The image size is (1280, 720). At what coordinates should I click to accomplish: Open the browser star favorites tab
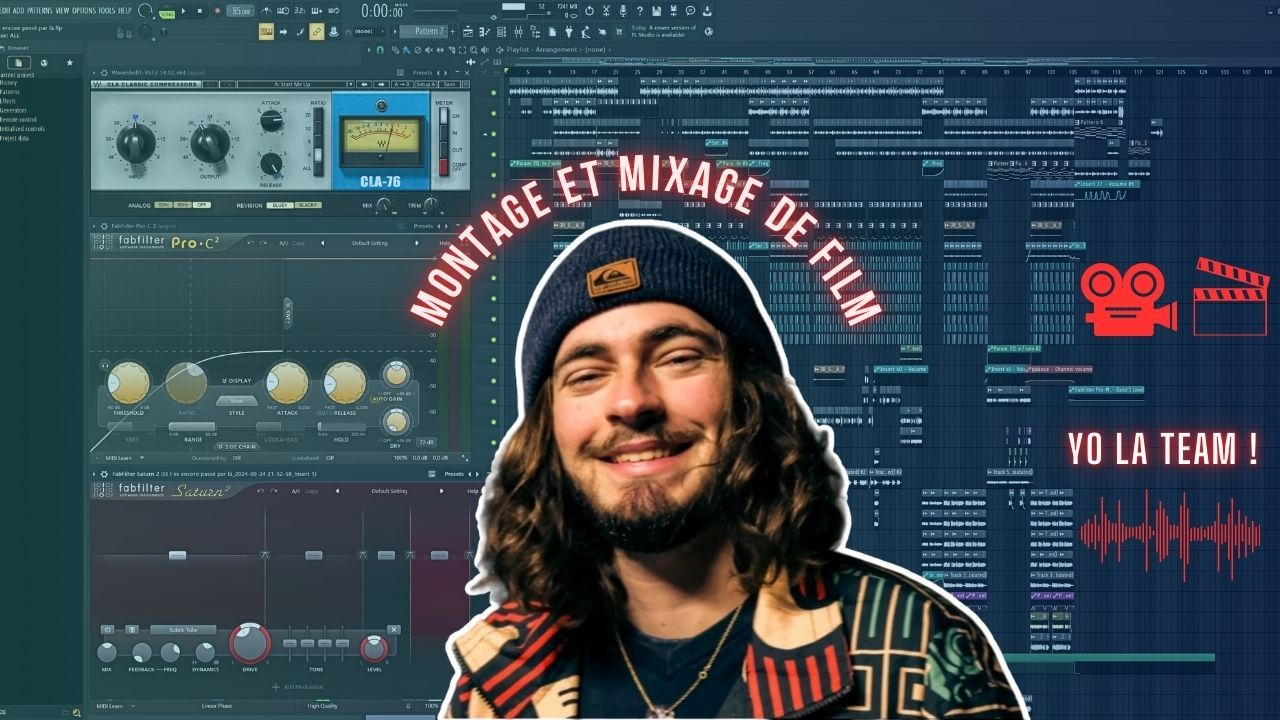click(70, 63)
